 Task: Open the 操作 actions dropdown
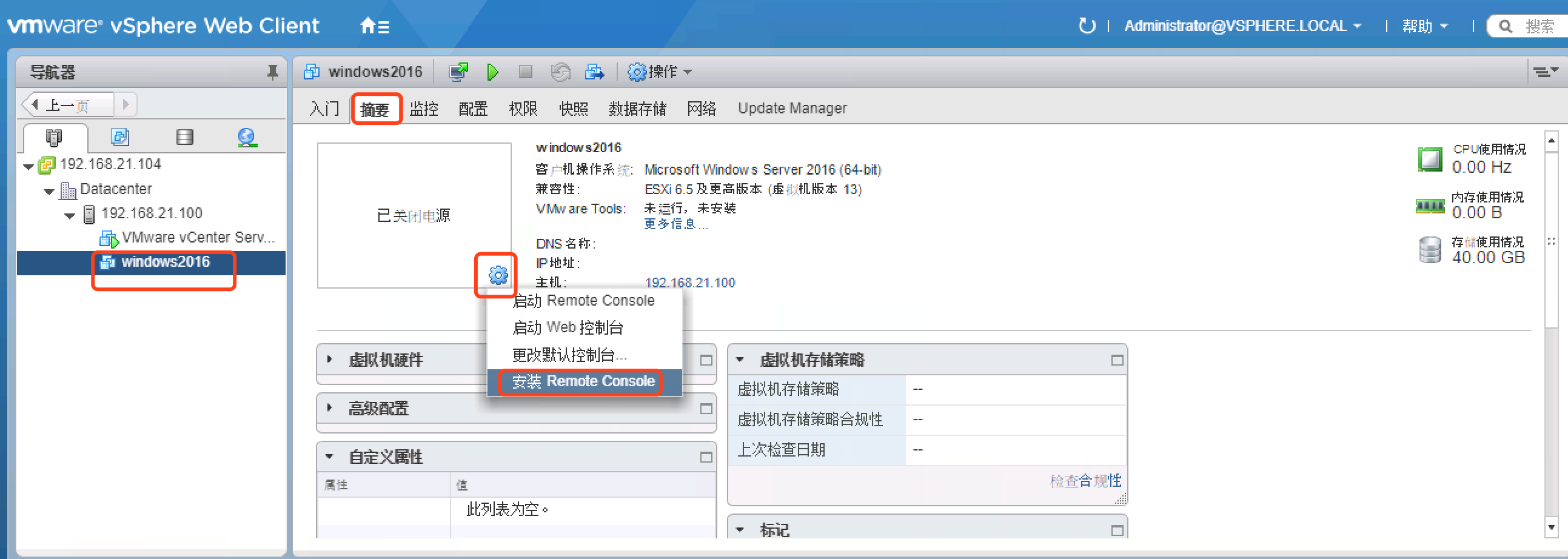(x=660, y=72)
